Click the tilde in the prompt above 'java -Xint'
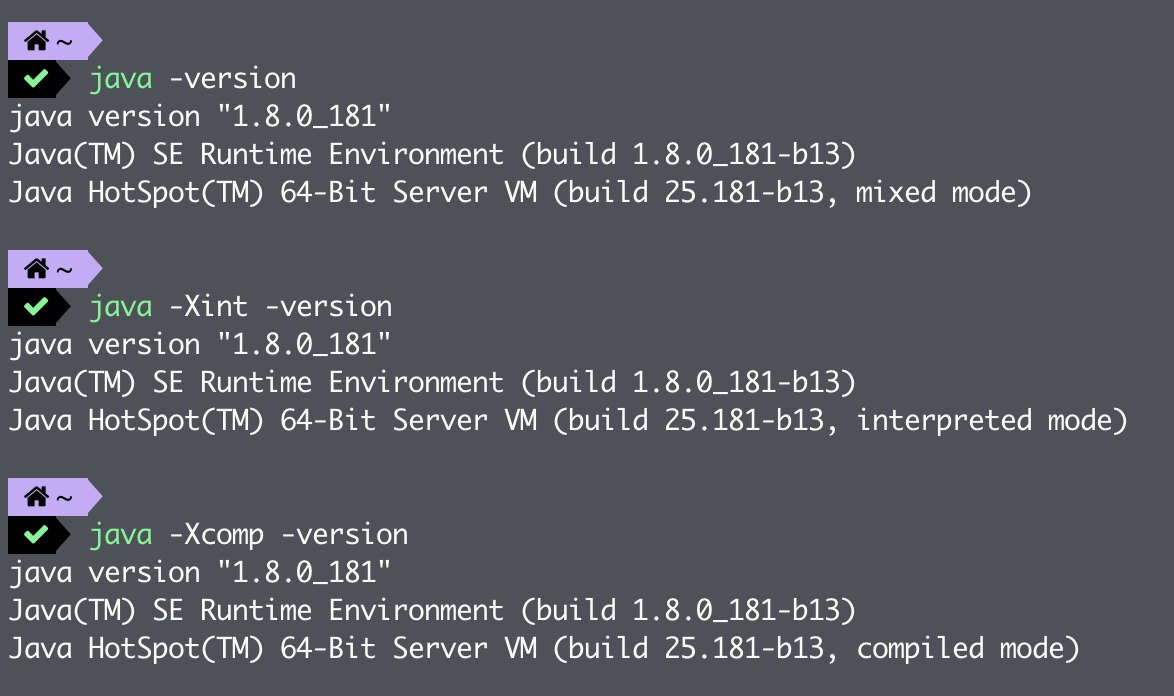This screenshot has width=1174, height=696. click(64, 270)
